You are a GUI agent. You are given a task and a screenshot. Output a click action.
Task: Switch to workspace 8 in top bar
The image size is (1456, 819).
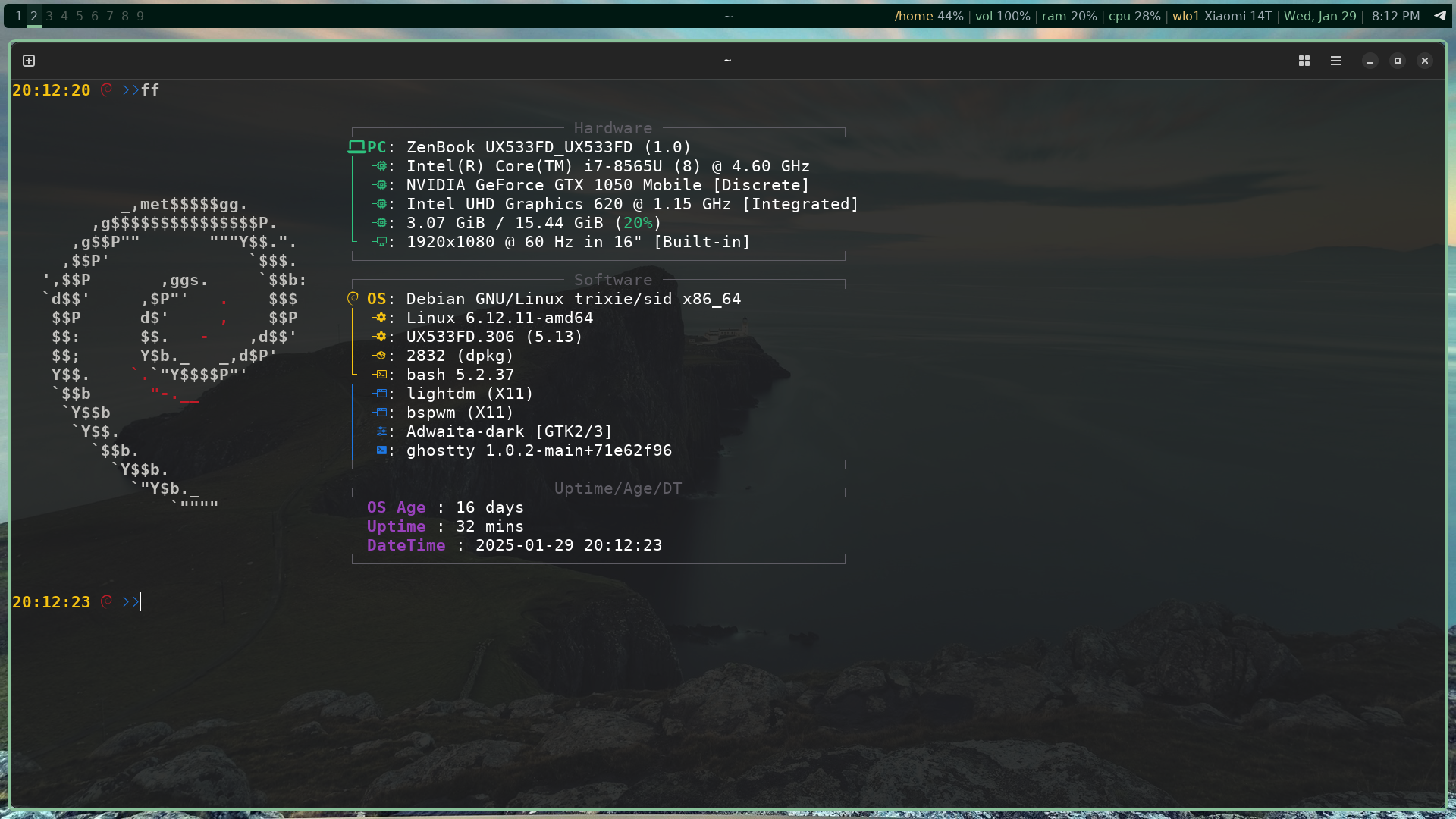[125, 16]
